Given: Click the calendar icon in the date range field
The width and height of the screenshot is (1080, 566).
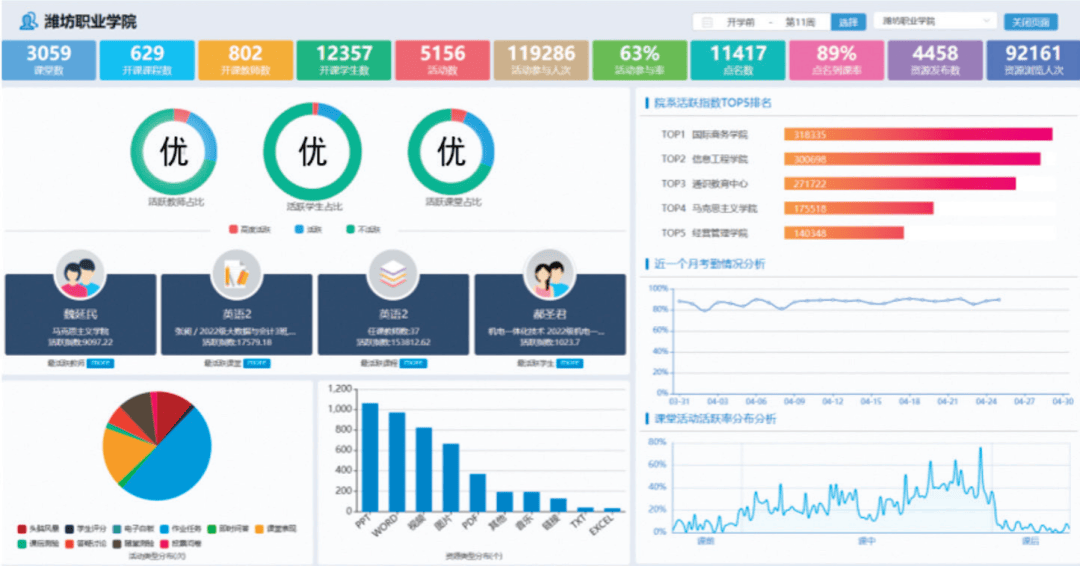Looking at the screenshot, I should [708, 22].
